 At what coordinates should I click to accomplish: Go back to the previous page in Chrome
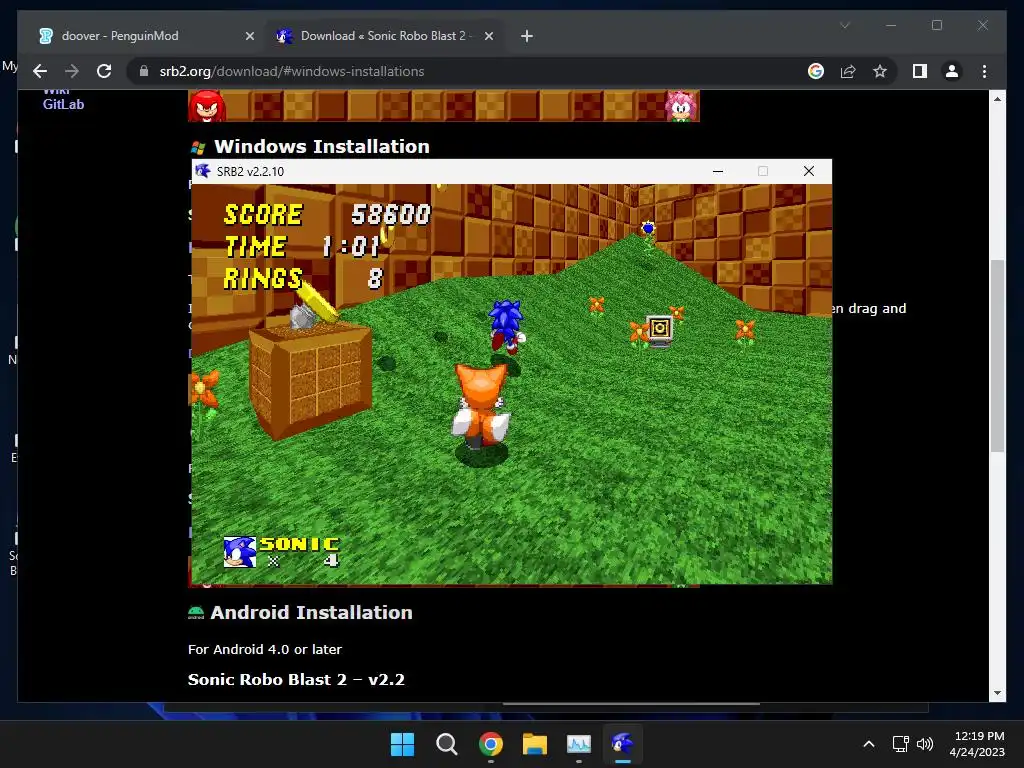(40, 71)
